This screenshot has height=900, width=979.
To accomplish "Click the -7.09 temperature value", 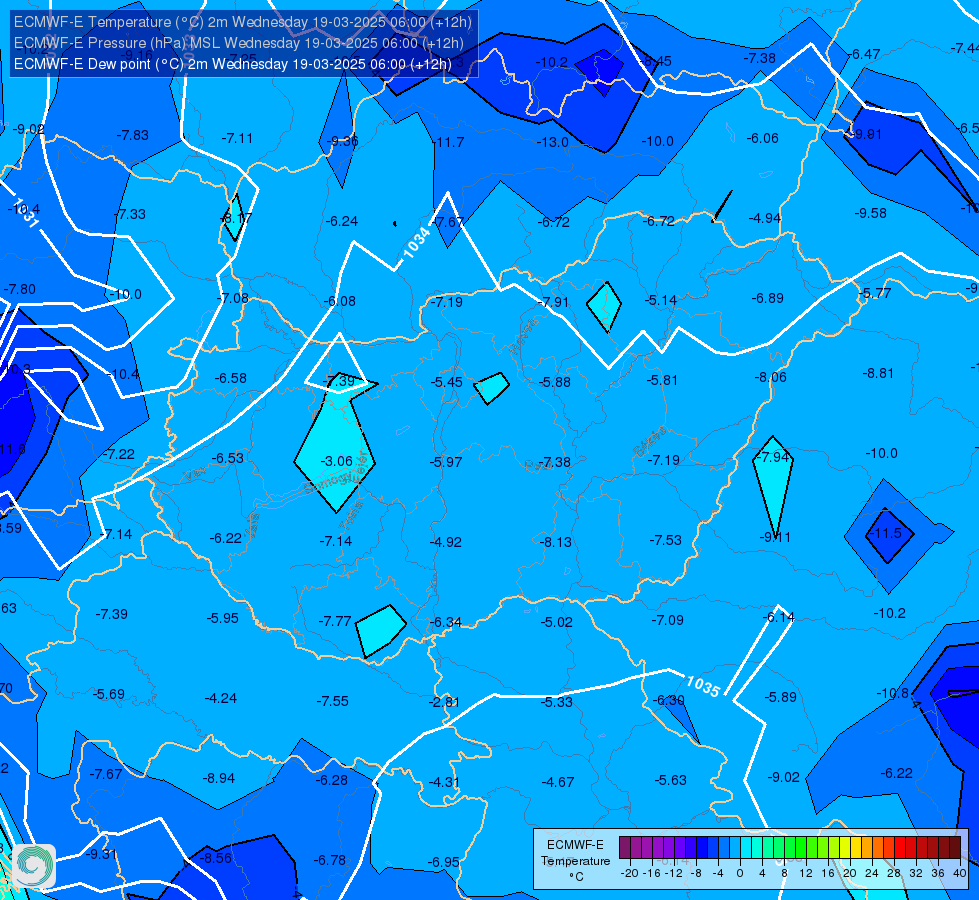I will (667, 620).
